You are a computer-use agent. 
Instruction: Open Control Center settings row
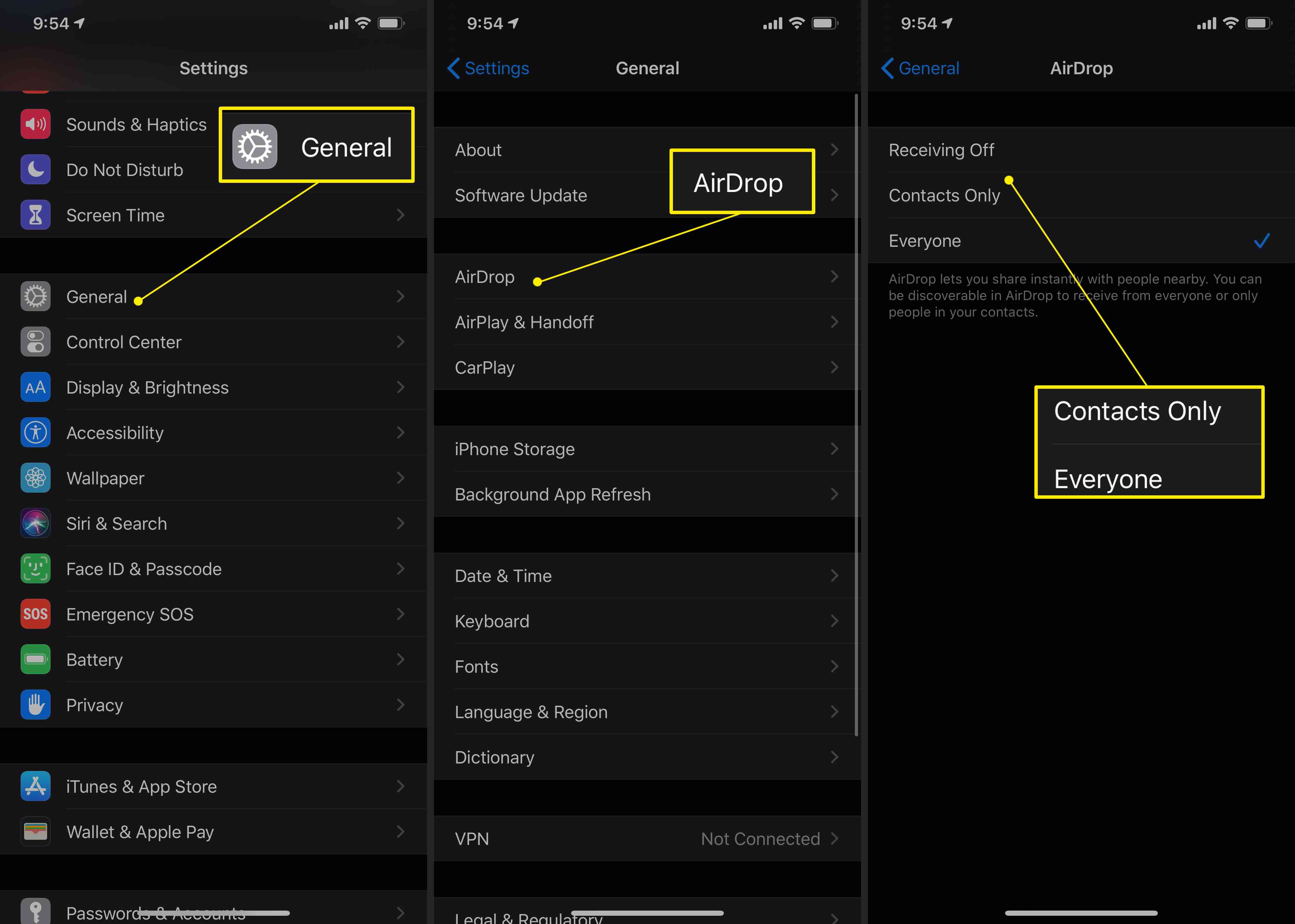pyautogui.click(x=214, y=342)
